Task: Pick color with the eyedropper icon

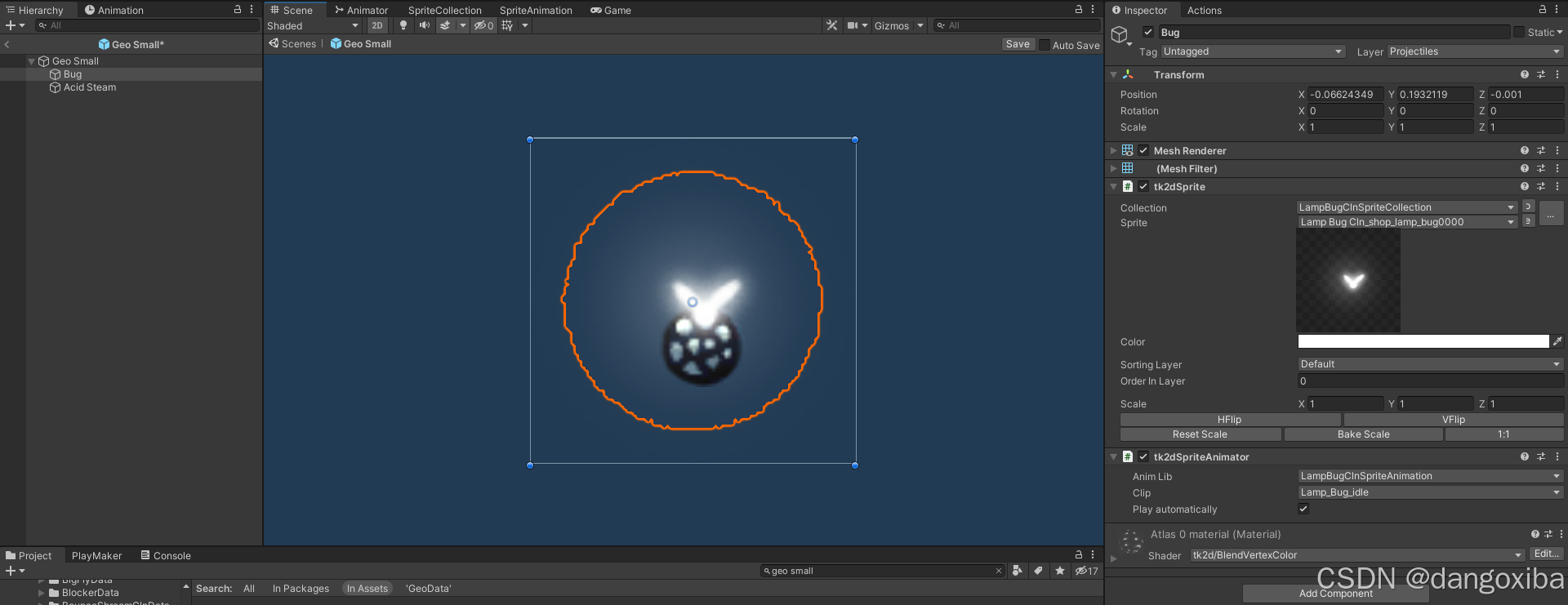Action: (1557, 341)
